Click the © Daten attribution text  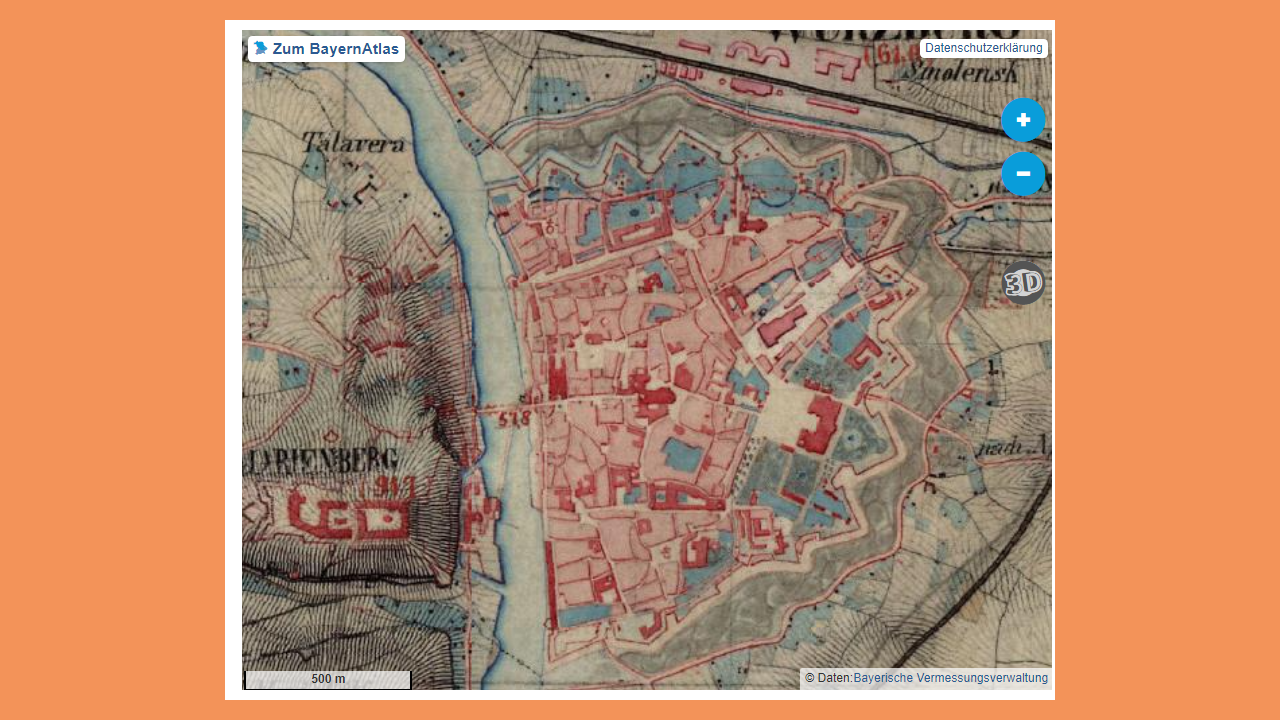[x=827, y=678]
